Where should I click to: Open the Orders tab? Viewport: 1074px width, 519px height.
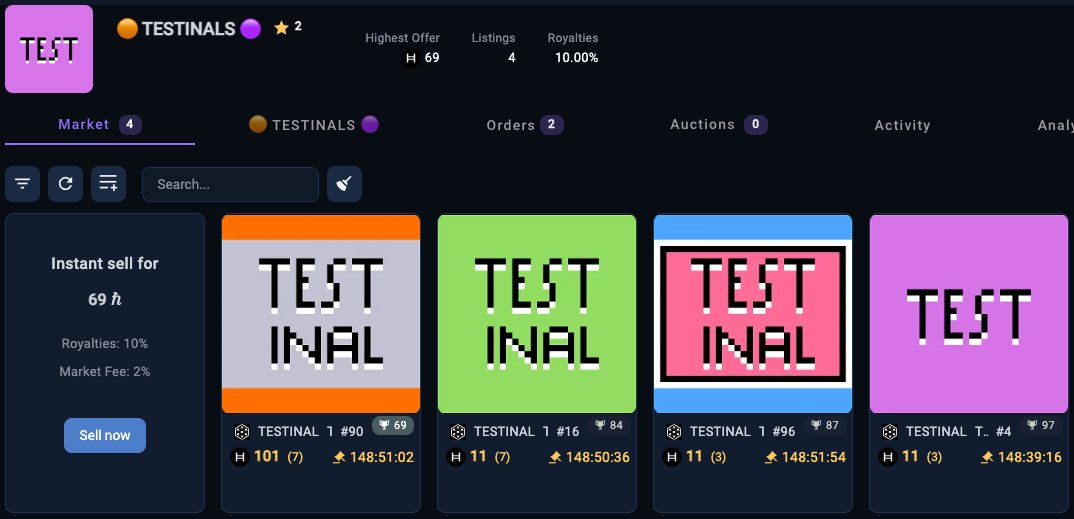[x=525, y=125]
